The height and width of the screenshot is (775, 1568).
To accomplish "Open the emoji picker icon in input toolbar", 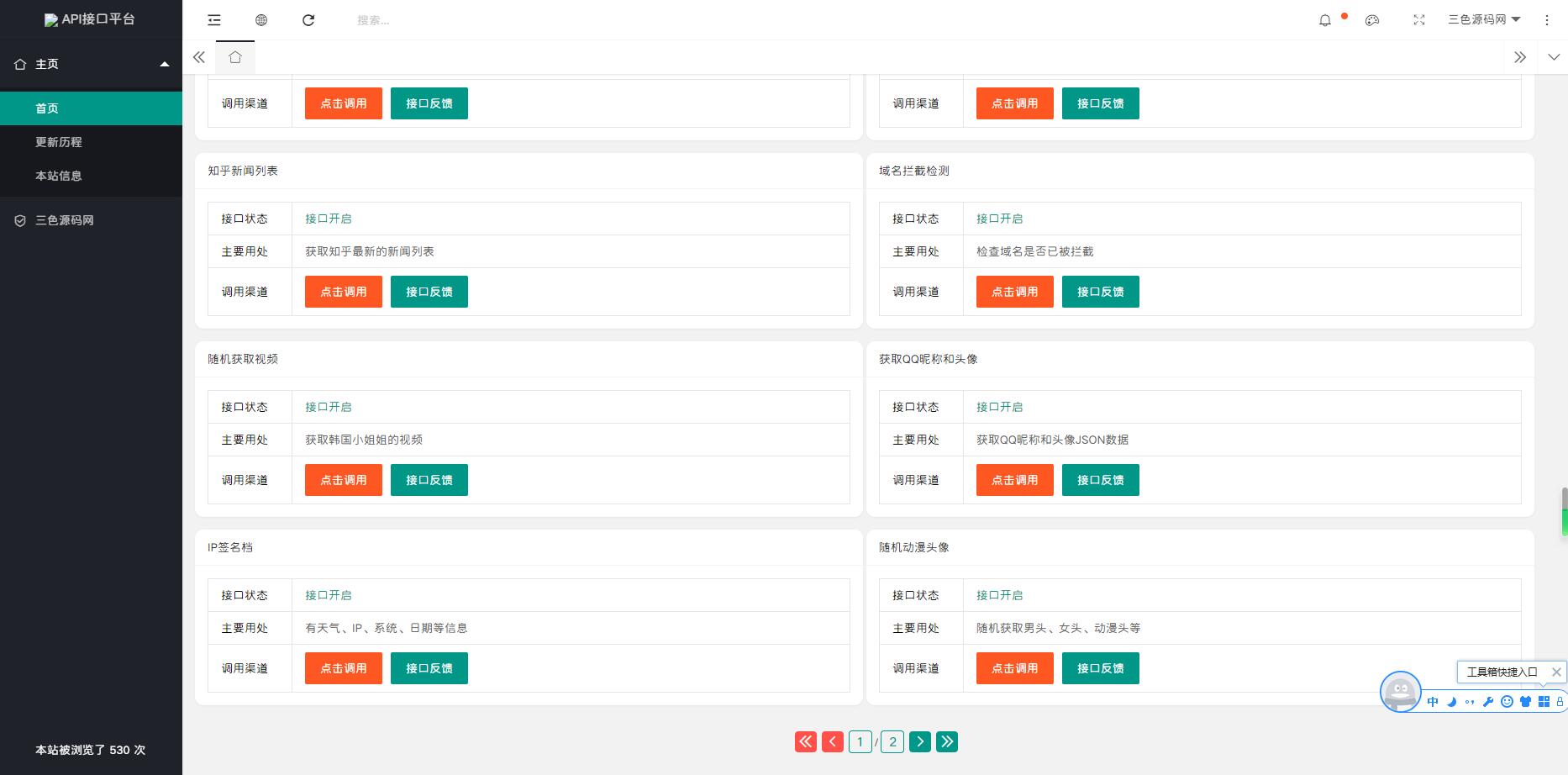I will [x=1507, y=703].
